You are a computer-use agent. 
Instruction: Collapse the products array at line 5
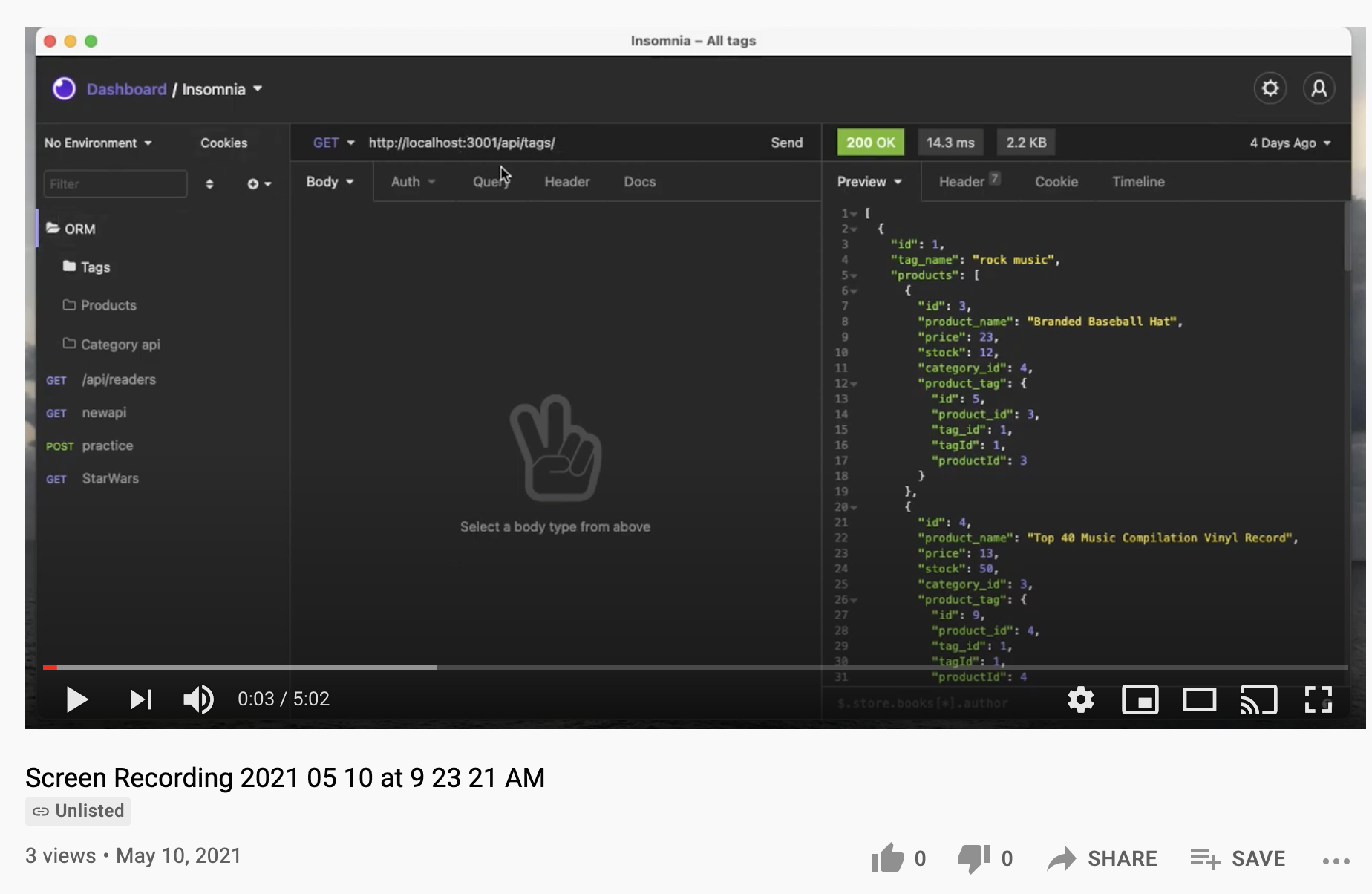pos(854,275)
